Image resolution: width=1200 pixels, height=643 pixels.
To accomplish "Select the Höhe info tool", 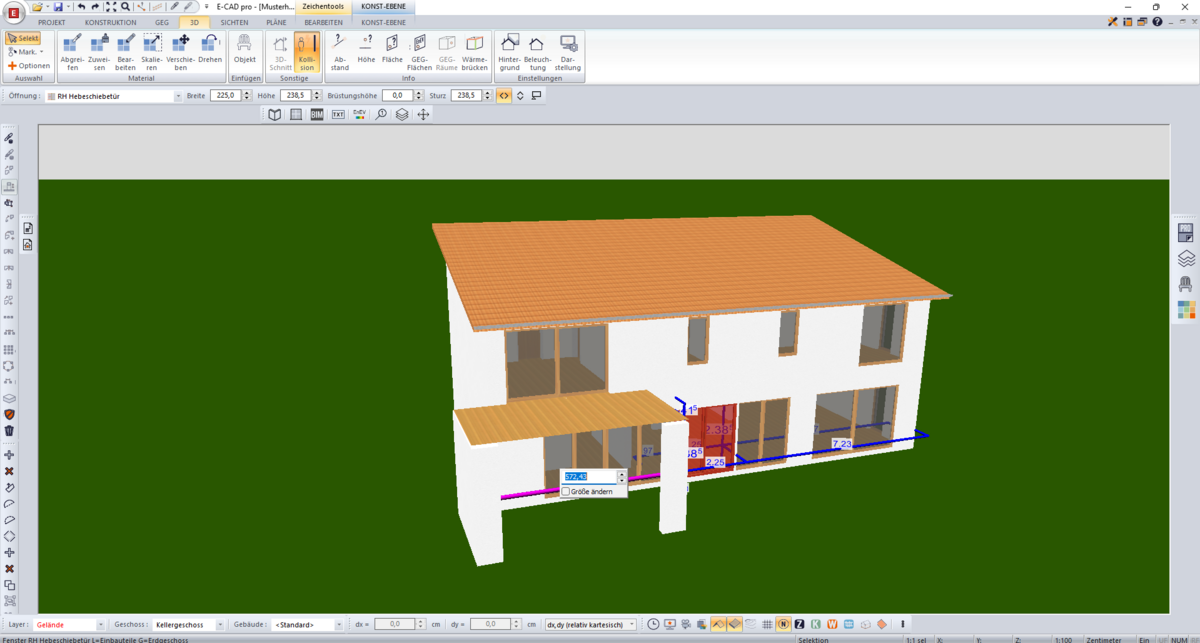I will click(366, 48).
